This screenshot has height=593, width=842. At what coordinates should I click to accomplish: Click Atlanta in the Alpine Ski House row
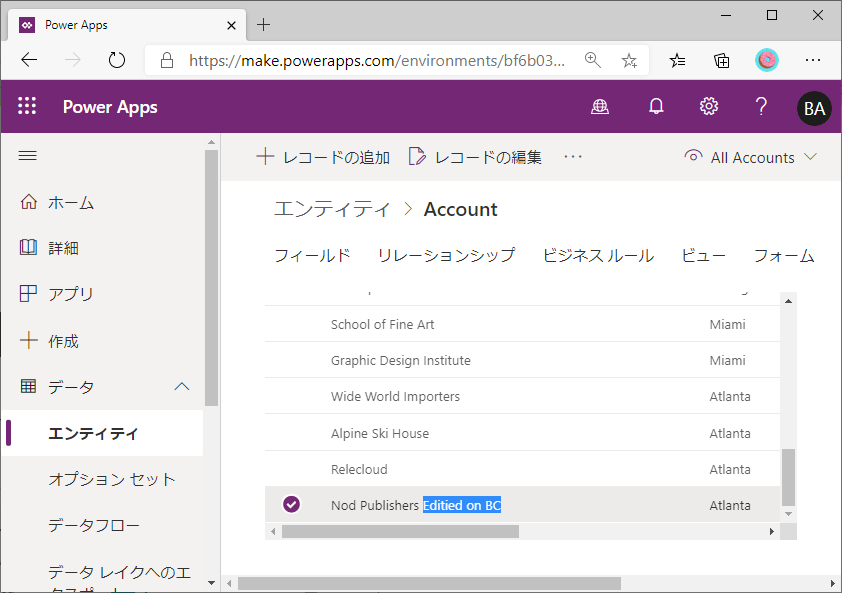tap(730, 433)
